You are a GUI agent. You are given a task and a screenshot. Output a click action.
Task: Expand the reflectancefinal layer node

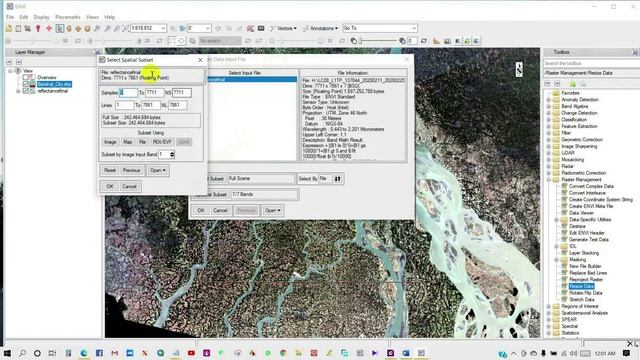[x=18, y=91]
